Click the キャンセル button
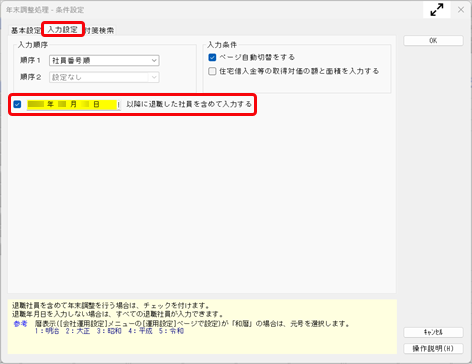 point(433,332)
